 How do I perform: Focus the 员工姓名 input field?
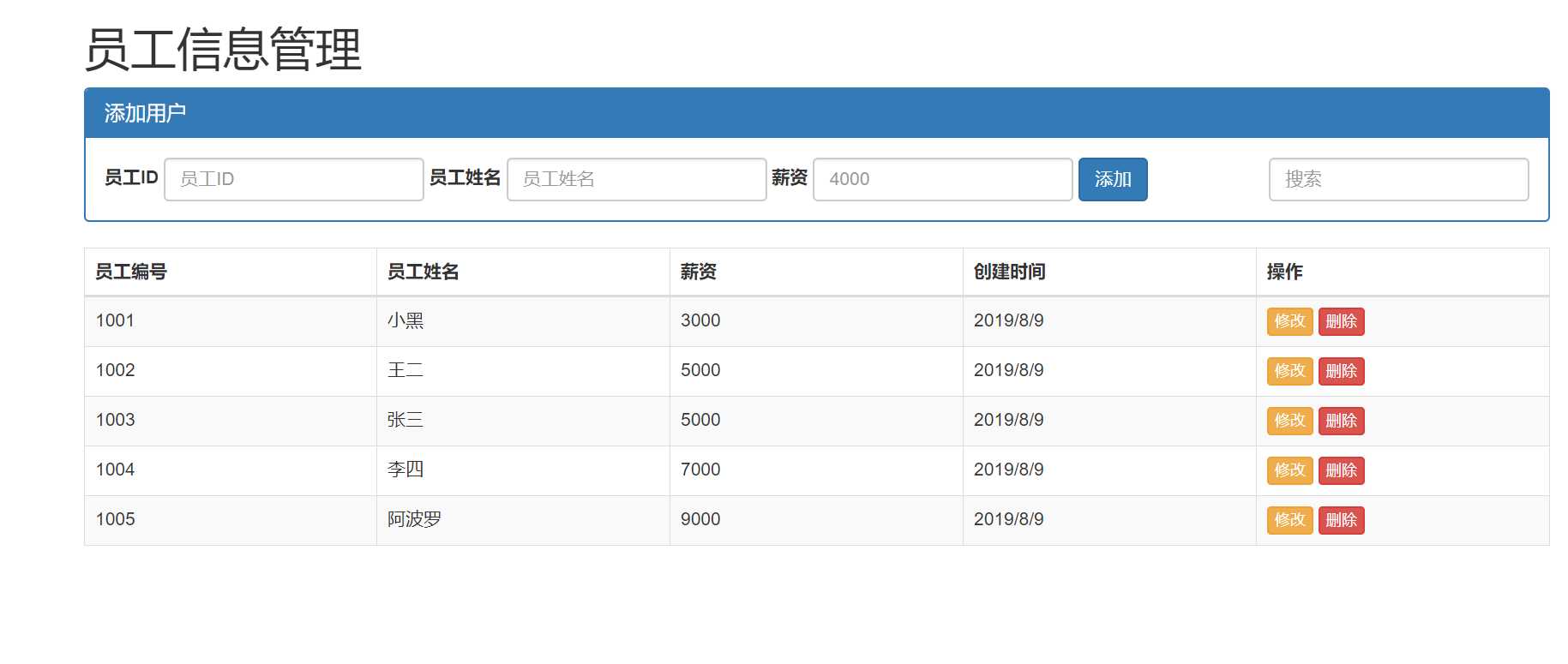[637, 179]
